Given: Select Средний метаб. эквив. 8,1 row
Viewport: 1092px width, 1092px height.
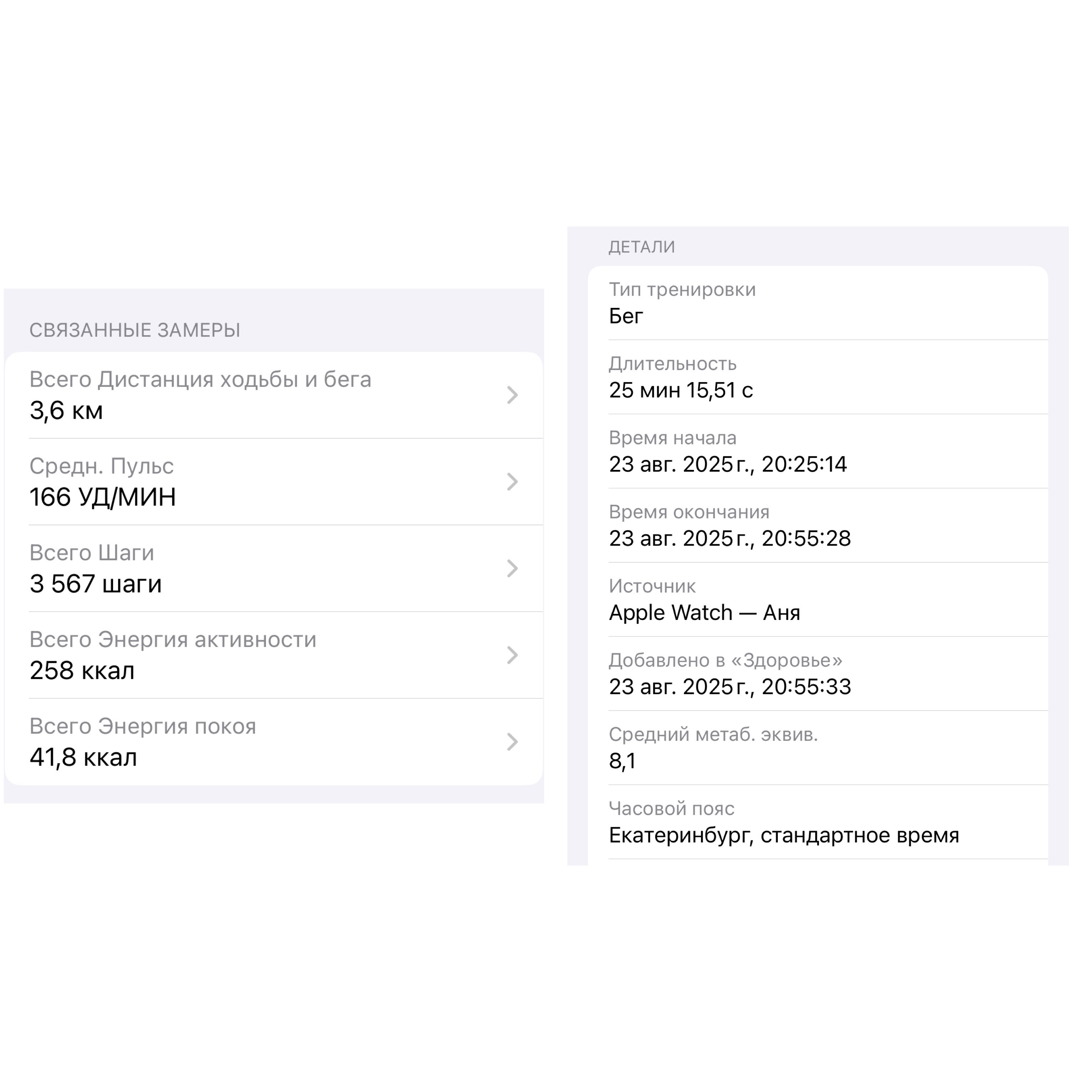Looking at the screenshot, I should click(x=818, y=748).
